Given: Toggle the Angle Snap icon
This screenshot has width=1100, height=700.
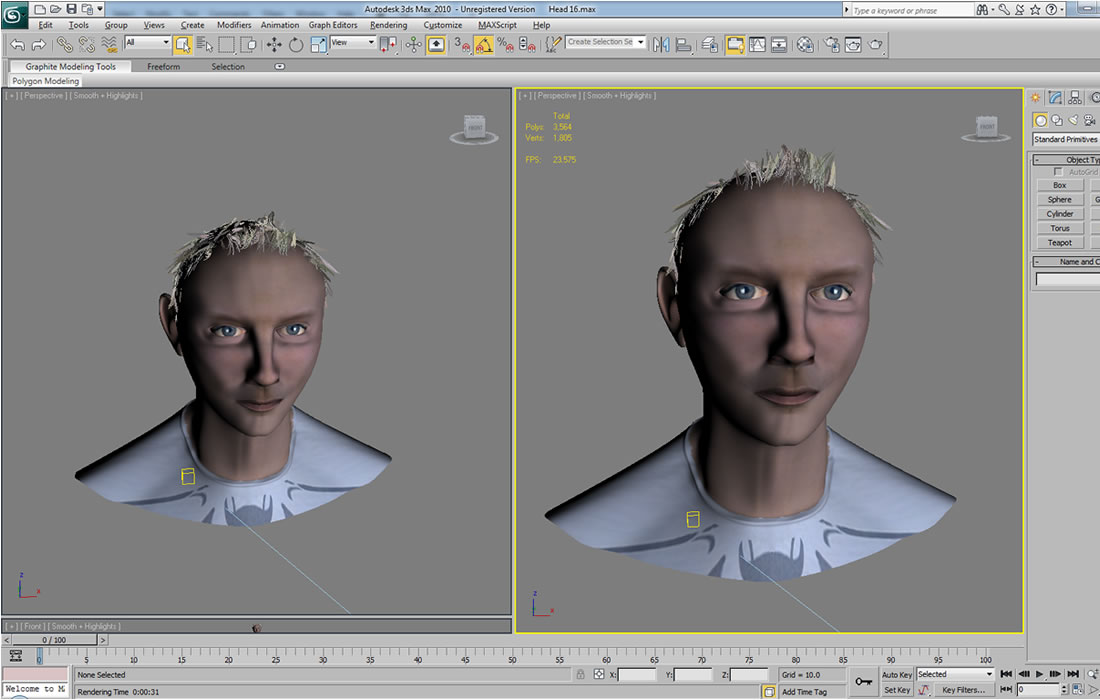Looking at the screenshot, I should coord(484,45).
